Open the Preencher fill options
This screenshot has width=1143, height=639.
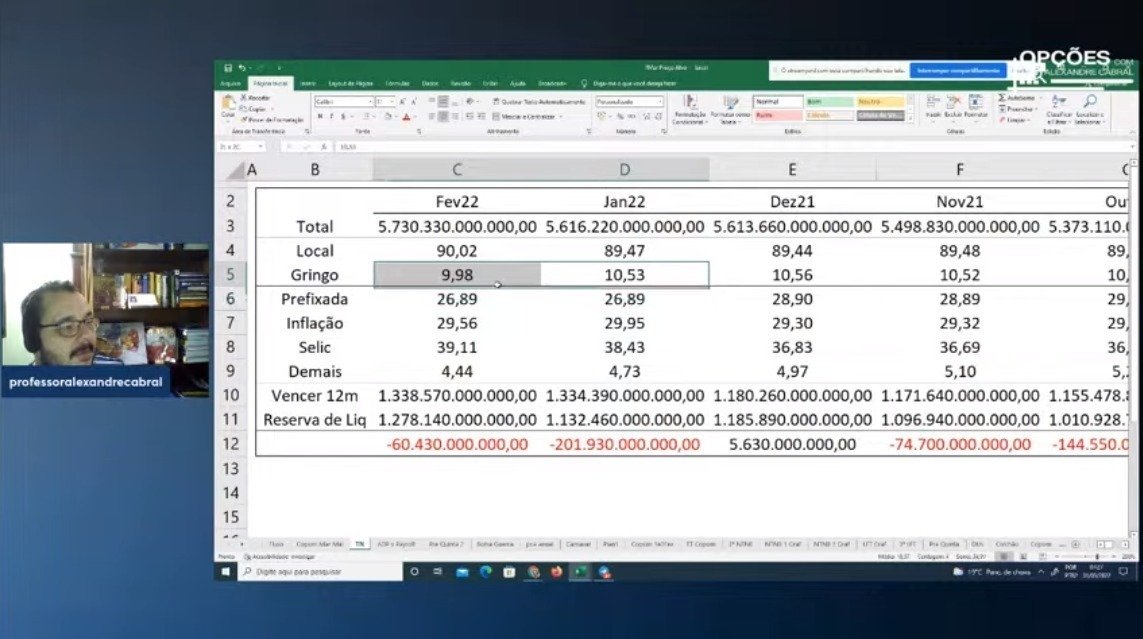(x=1016, y=109)
